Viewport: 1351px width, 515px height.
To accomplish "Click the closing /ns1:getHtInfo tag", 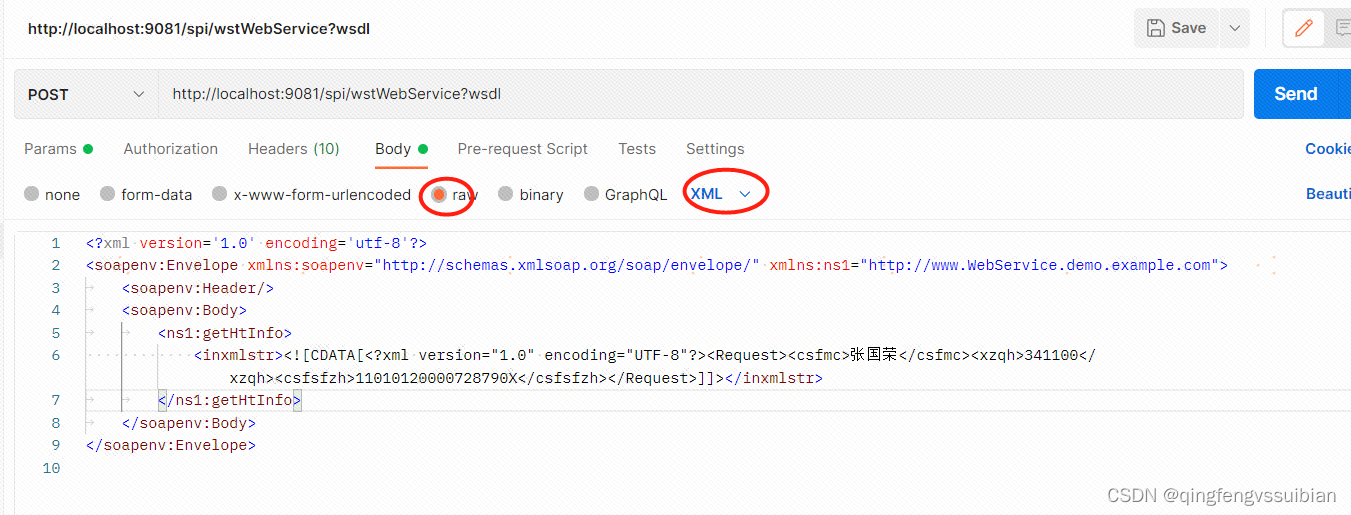I will tap(229, 400).
